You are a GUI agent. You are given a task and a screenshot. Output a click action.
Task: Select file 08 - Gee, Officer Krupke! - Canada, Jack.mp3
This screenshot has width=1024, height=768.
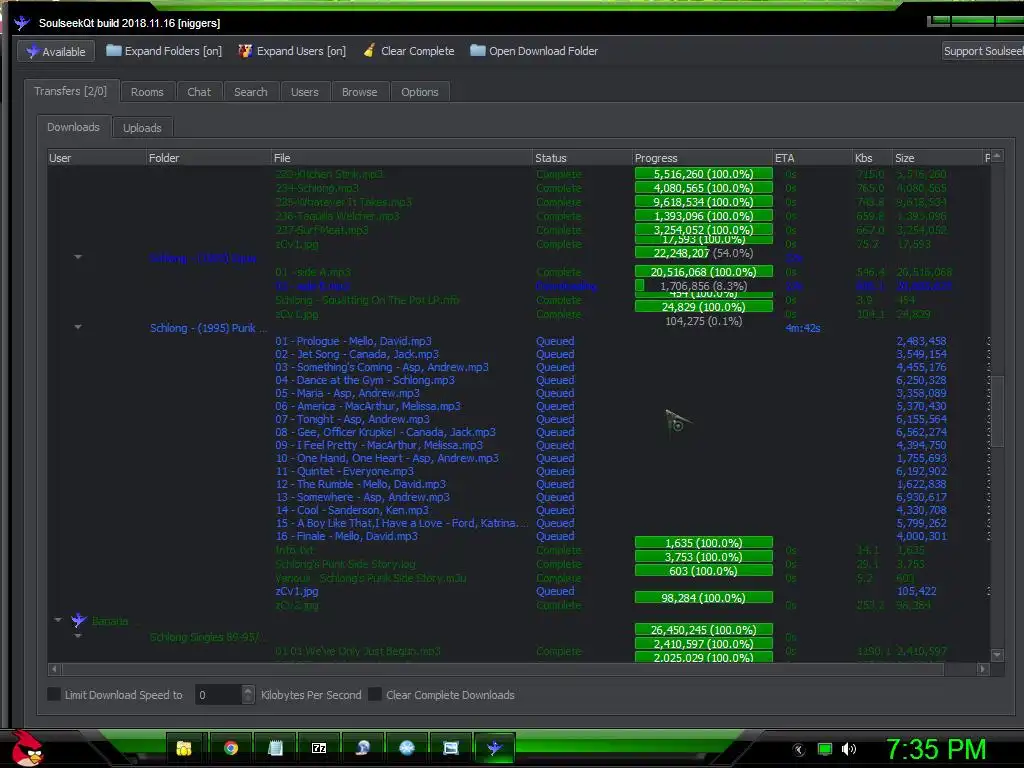[x=385, y=432]
